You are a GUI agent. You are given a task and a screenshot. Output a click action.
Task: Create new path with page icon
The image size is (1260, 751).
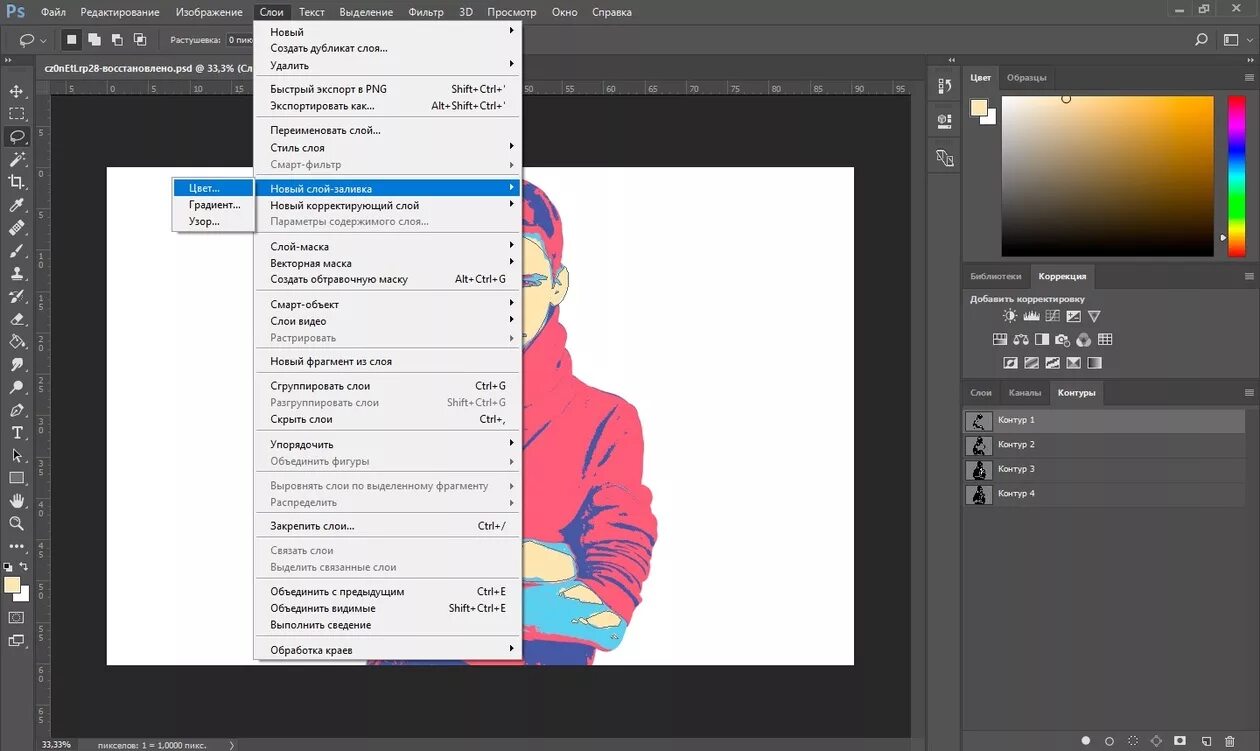coord(1206,741)
